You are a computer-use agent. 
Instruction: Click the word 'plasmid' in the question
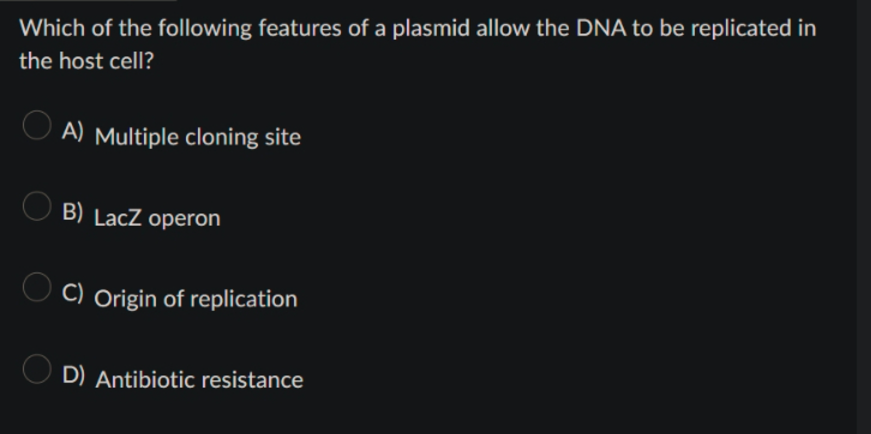point(431,28)
